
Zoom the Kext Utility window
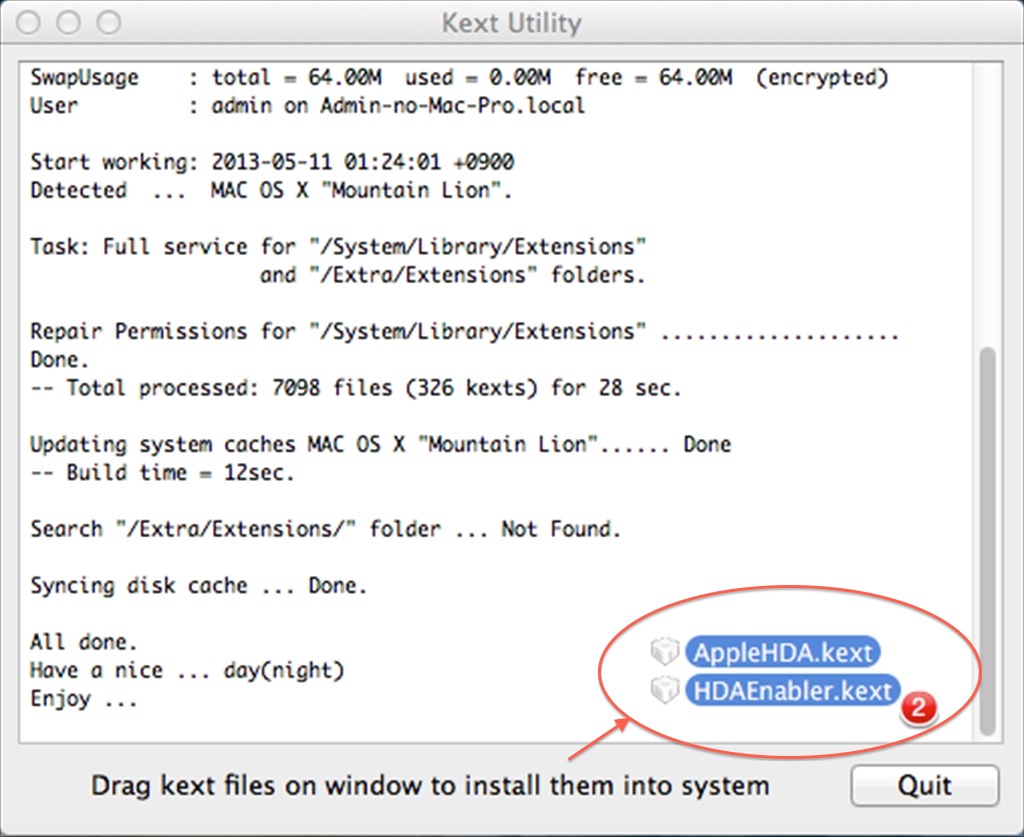[x=109, y=22]
